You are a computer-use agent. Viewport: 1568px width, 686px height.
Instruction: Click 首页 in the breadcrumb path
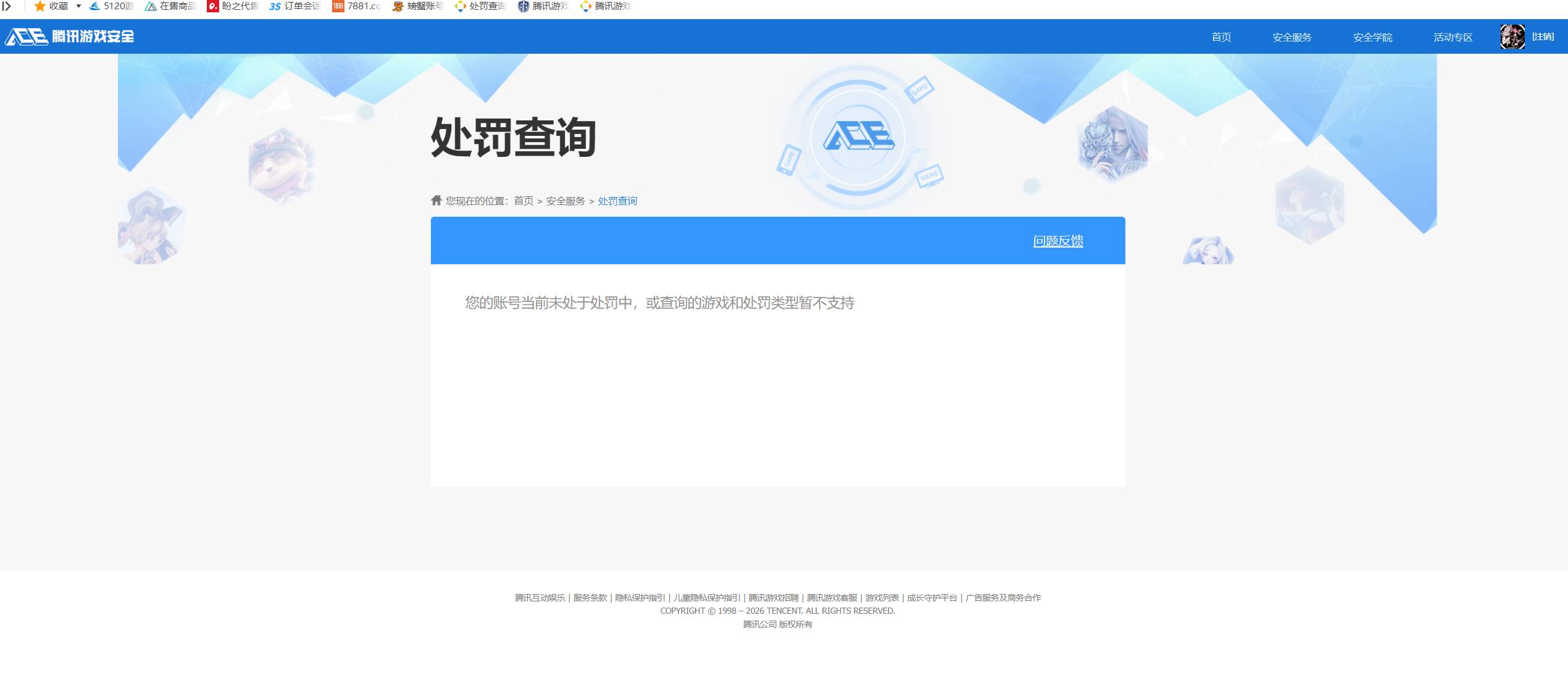pos(523,201)
